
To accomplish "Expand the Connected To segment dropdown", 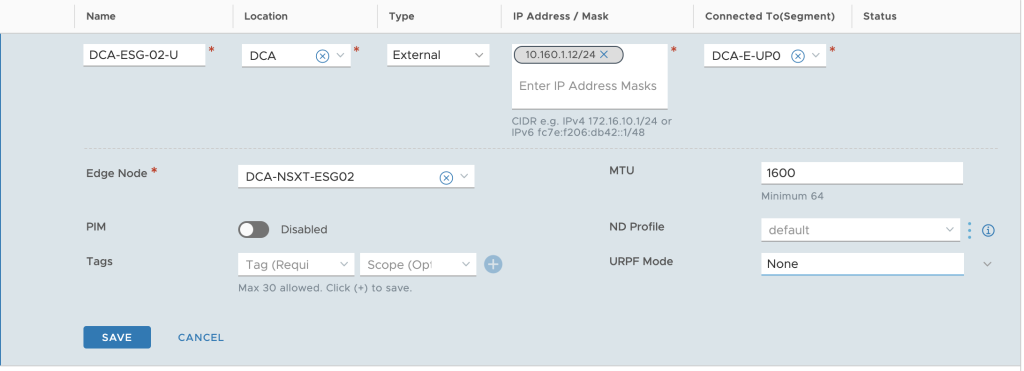I will (816, 56).
